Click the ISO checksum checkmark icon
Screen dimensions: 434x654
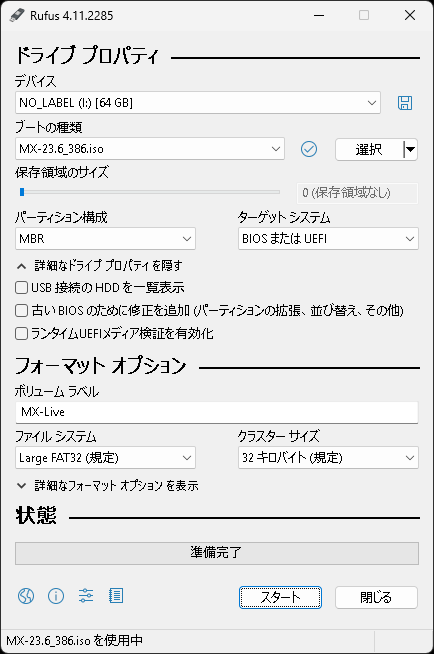[x=309, y=149]
